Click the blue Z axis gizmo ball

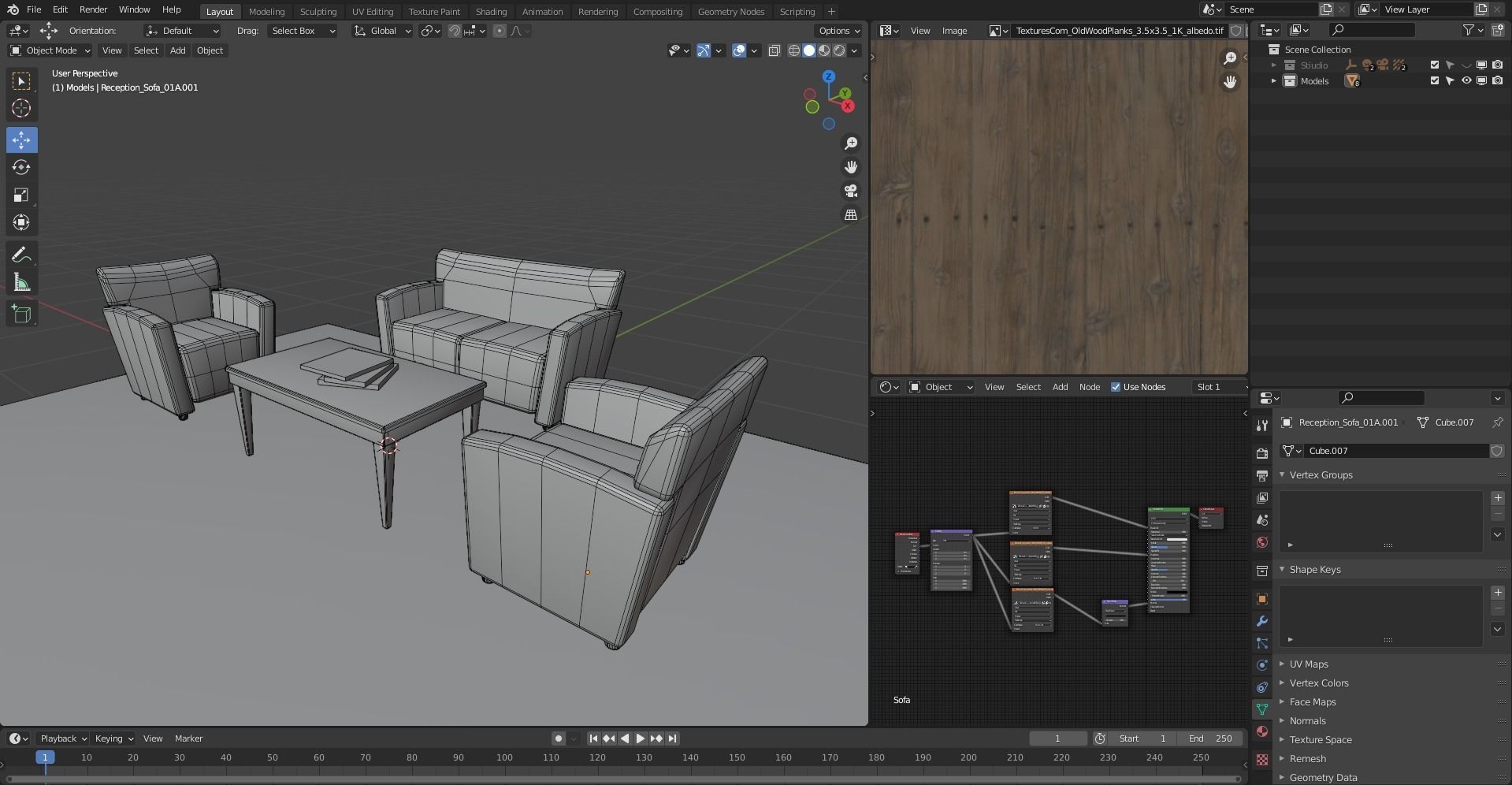[x=828, y=76]
